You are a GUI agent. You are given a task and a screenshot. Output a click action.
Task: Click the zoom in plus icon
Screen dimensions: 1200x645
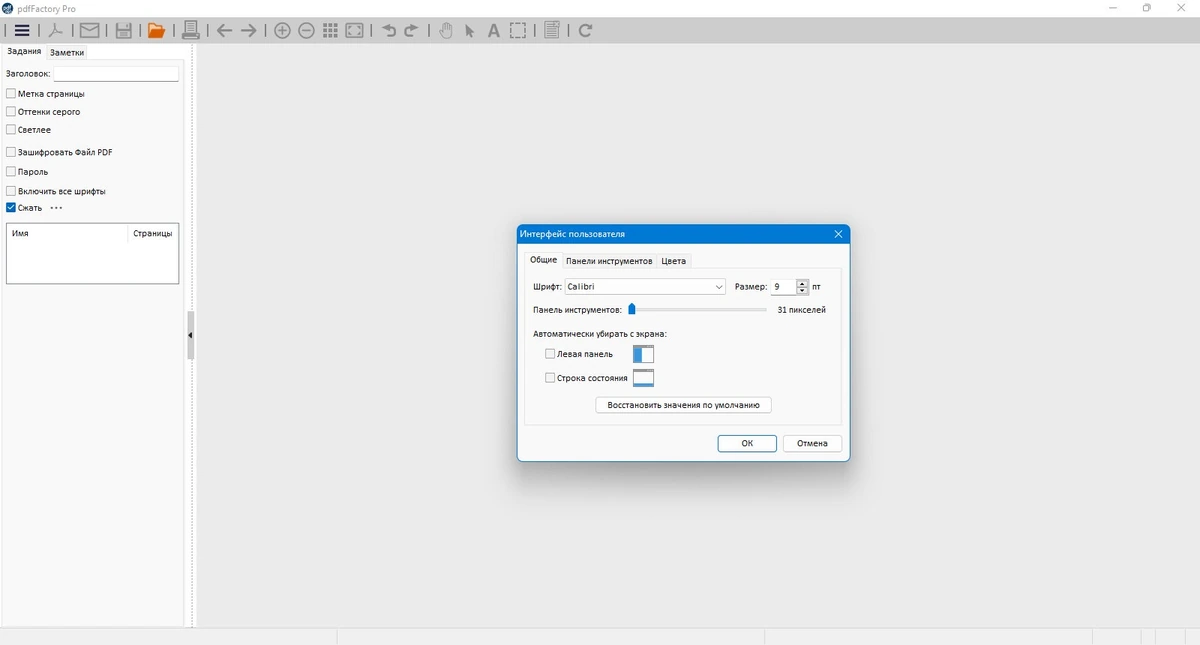pyautogui.click(x=282, y=31)
